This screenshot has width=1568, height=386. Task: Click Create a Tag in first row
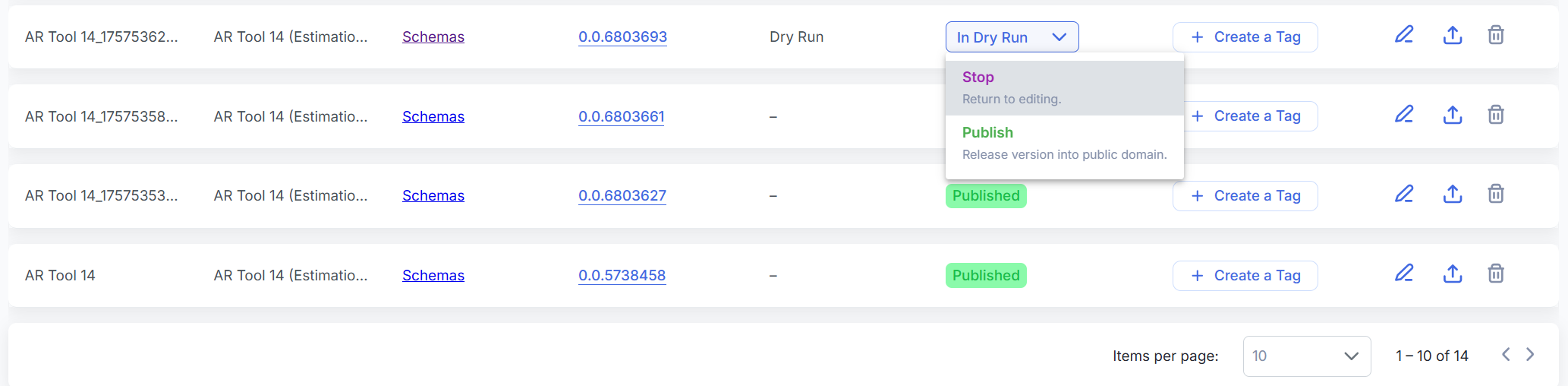tap(1245, 37)
